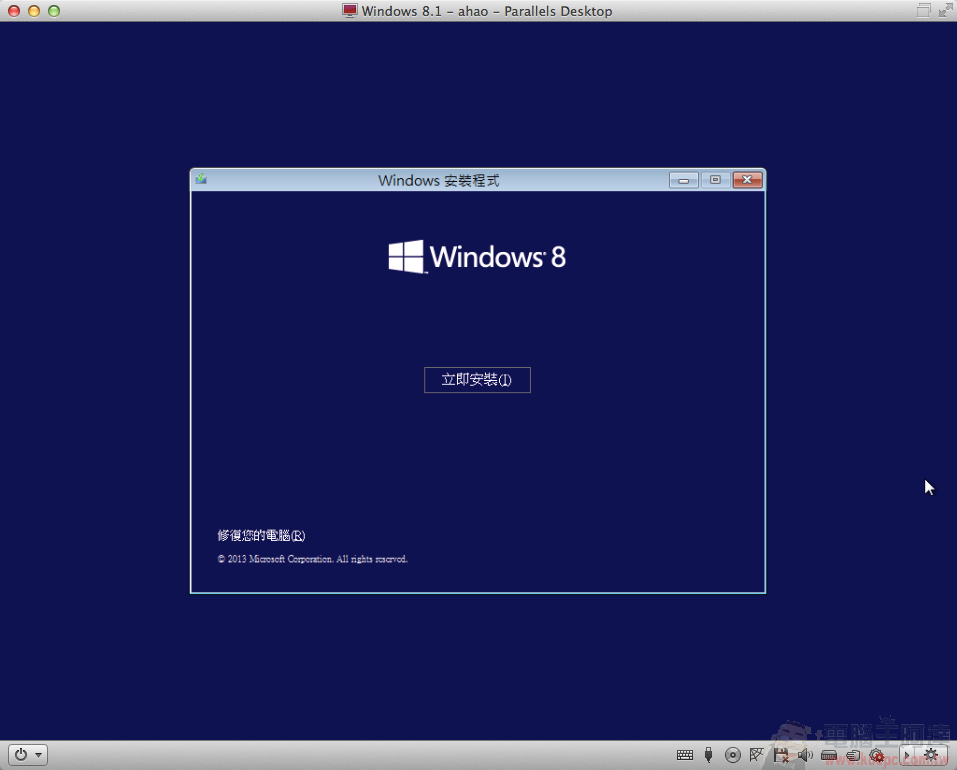The height and width of the screenshot is (770, 957).
Task: Click the red gear Parallels Tools icon
Action: [877, 755]
